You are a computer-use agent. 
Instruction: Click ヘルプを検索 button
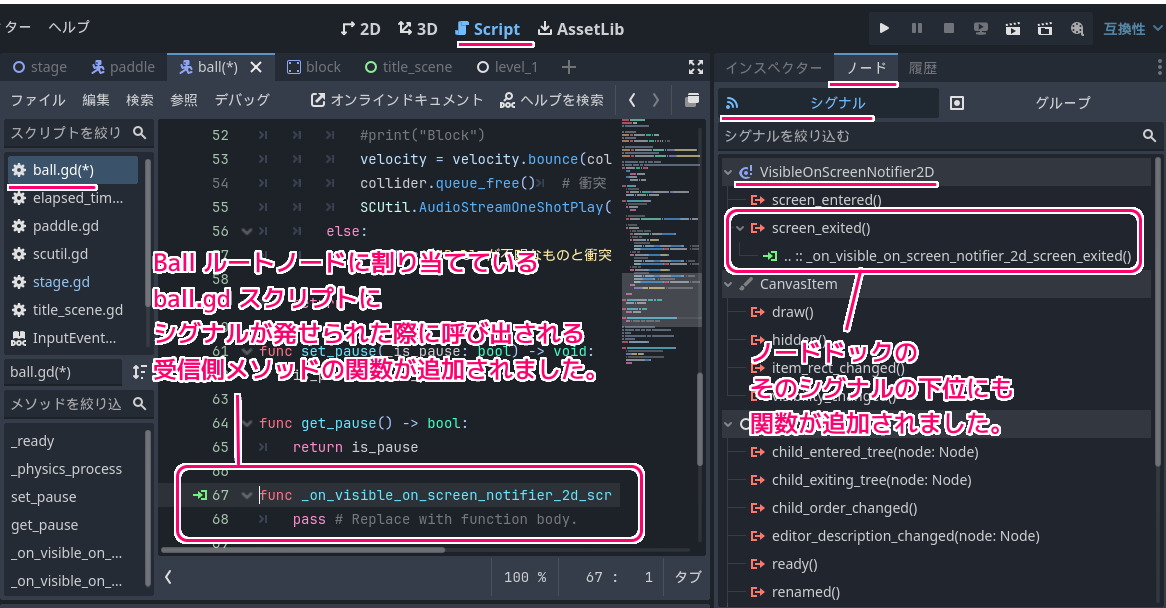tap(552, 100)
